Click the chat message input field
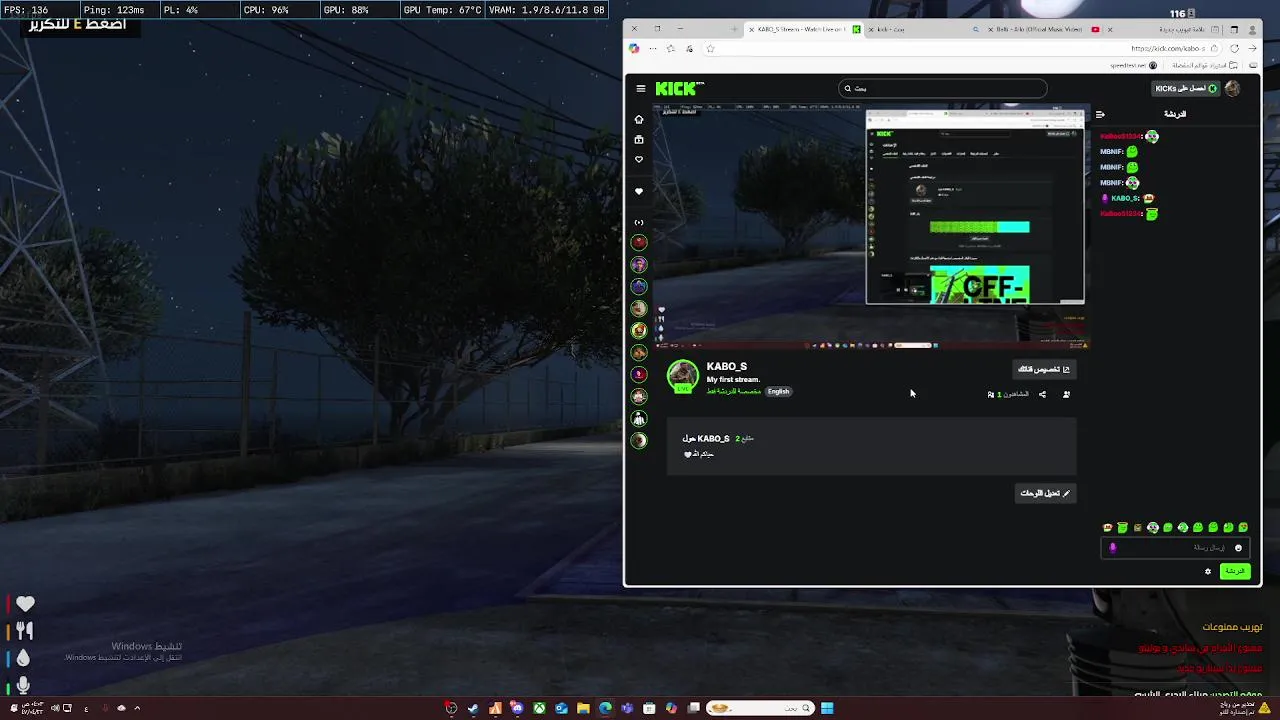The image size is (1280, 720). pos(1176,548)
